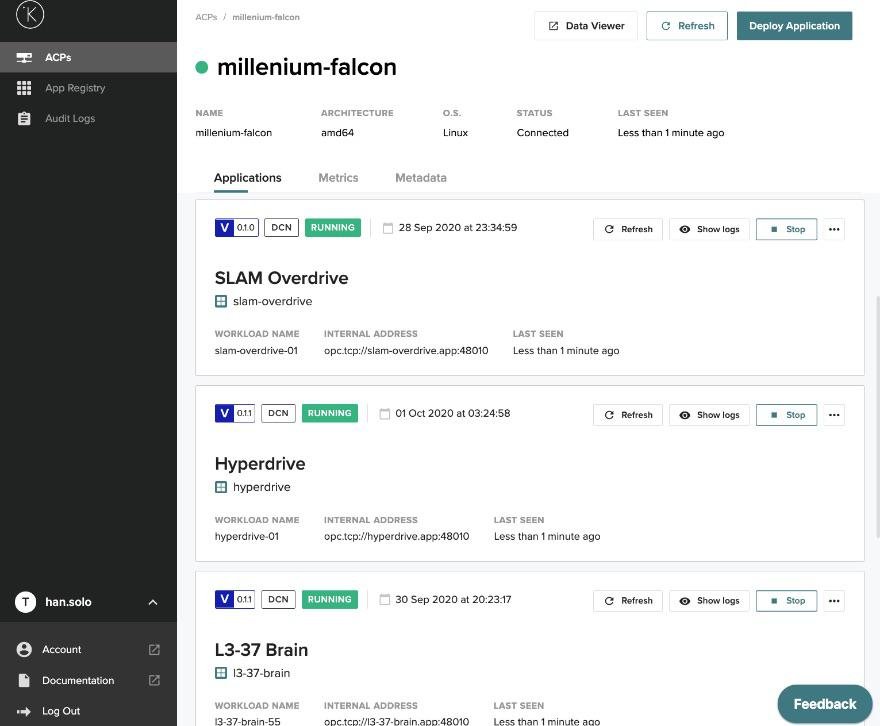Image resolution: width=880 pixels, height=726 pixels.
Task: Show logs for L3-37 Brain
Action: (x=709, y=601)
